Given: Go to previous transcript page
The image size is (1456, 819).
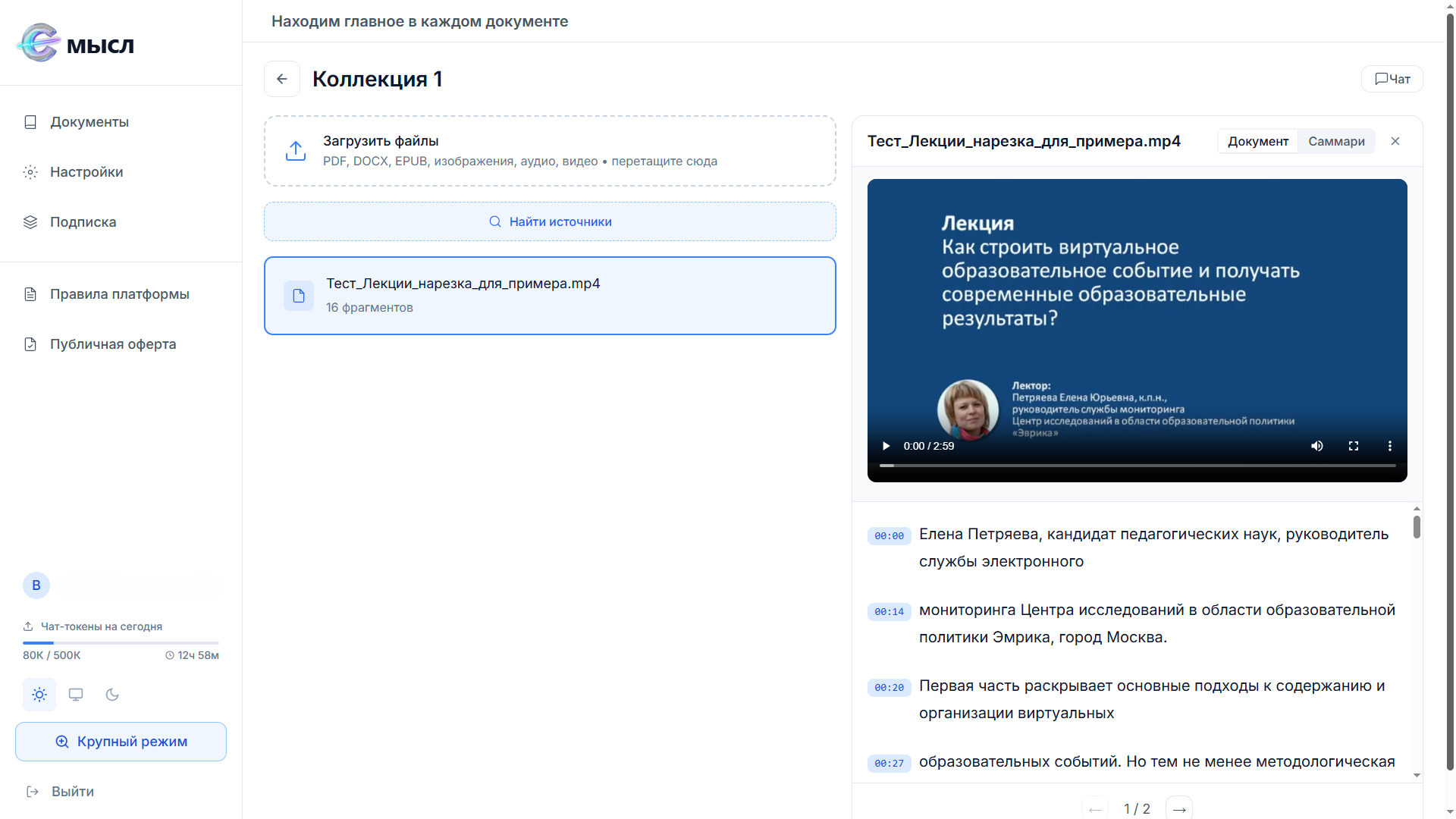Looking at the screenshot, I should [1095, 809].
